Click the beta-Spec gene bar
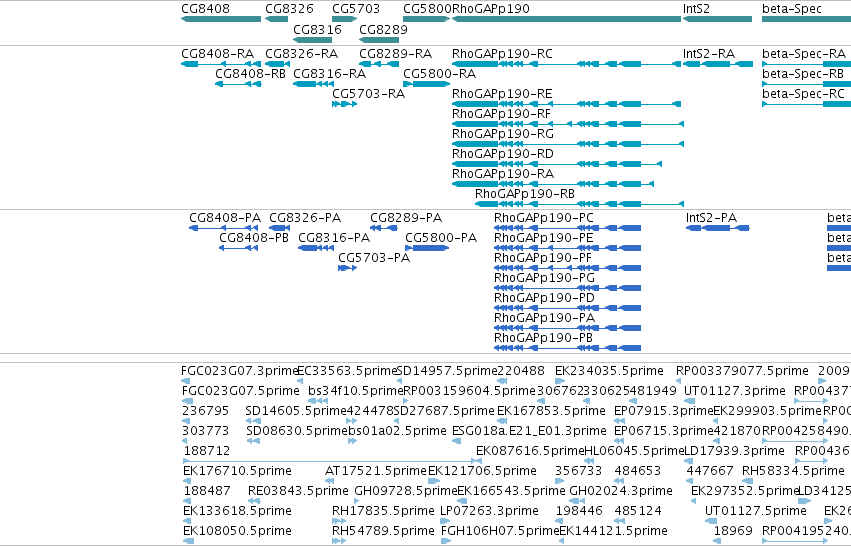 coord(806,19)
